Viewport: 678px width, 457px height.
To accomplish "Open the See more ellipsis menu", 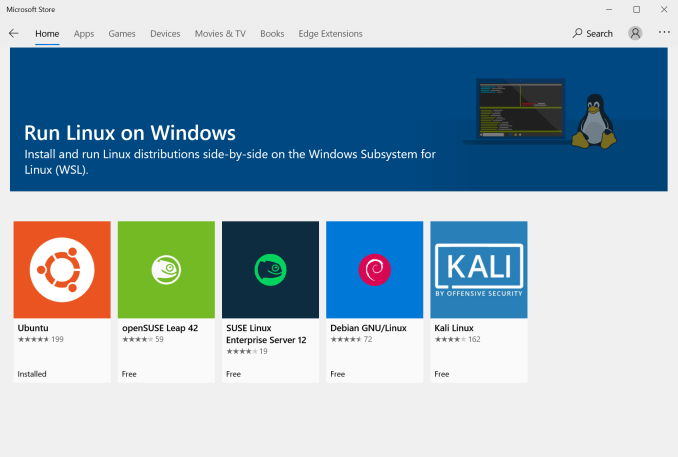I will [664, 32].
